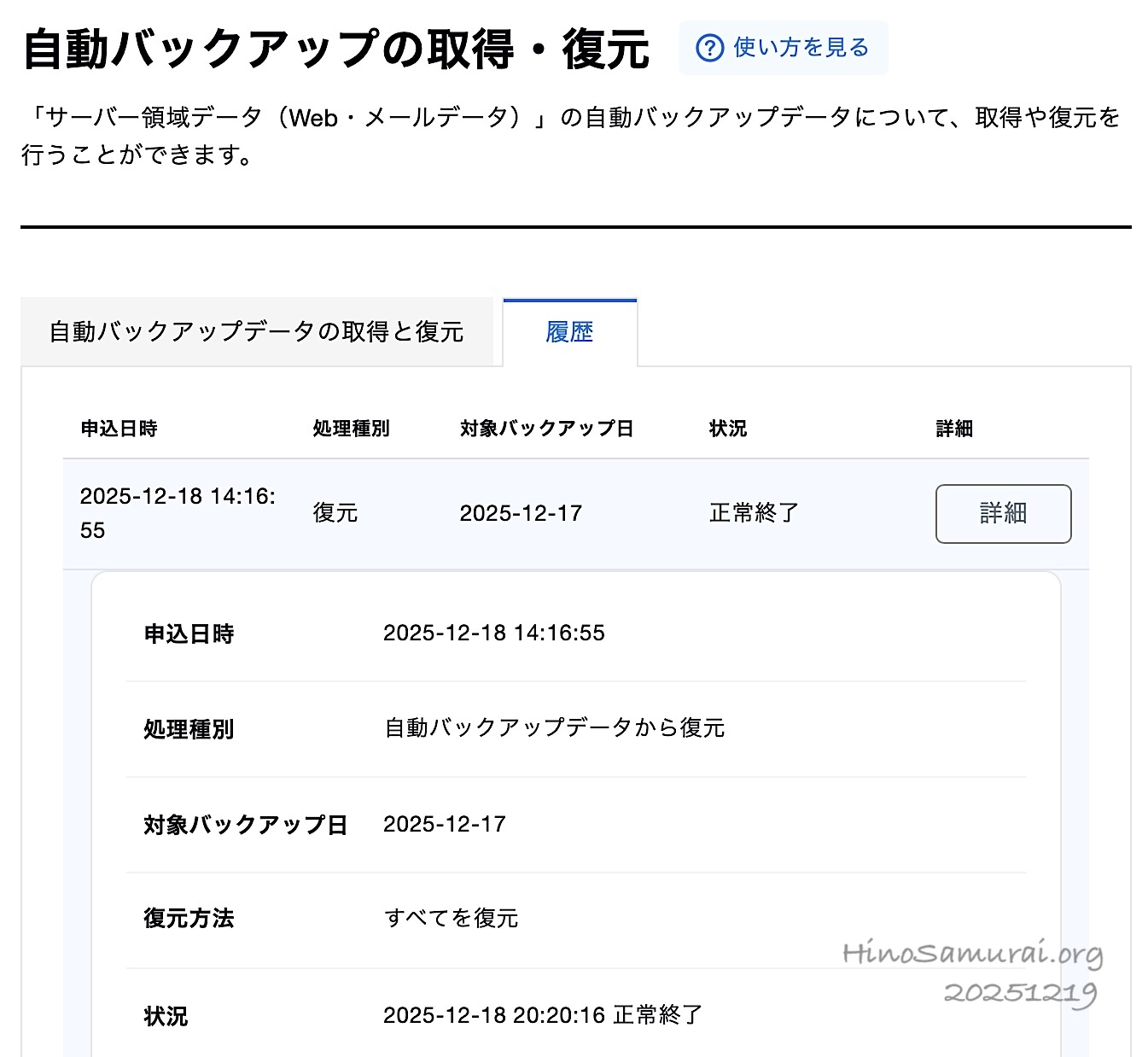
Task: Switch to the 自動バックアップデータの取得と復元 tab
Action: coord(256,332)
